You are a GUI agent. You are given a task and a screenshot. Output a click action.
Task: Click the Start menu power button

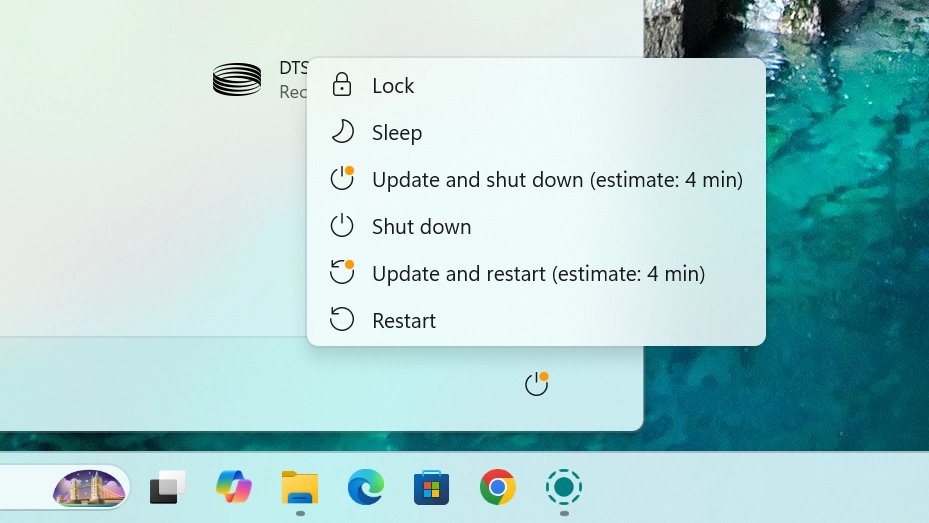[537, 384]
